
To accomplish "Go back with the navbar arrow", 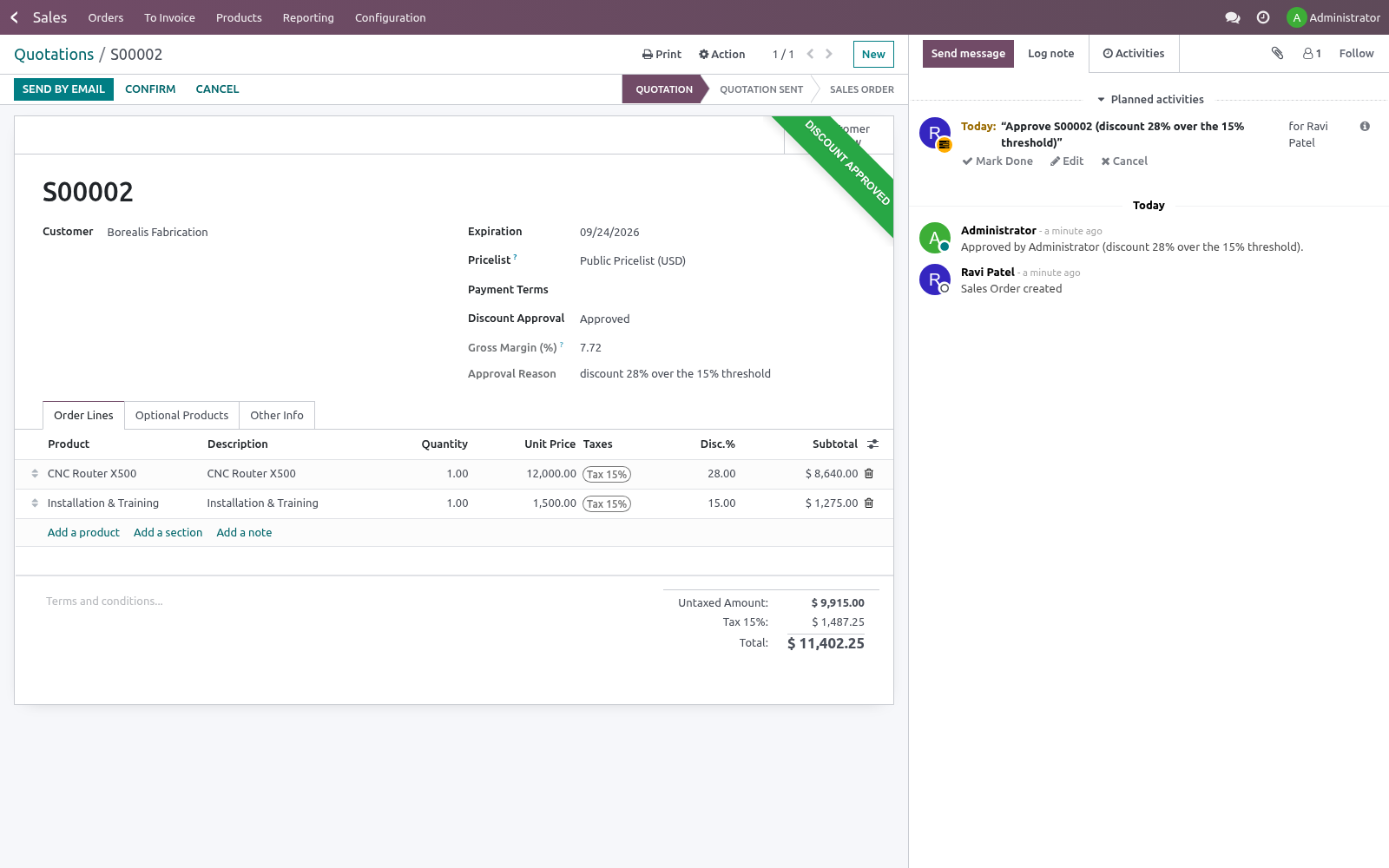I will 14,17.
